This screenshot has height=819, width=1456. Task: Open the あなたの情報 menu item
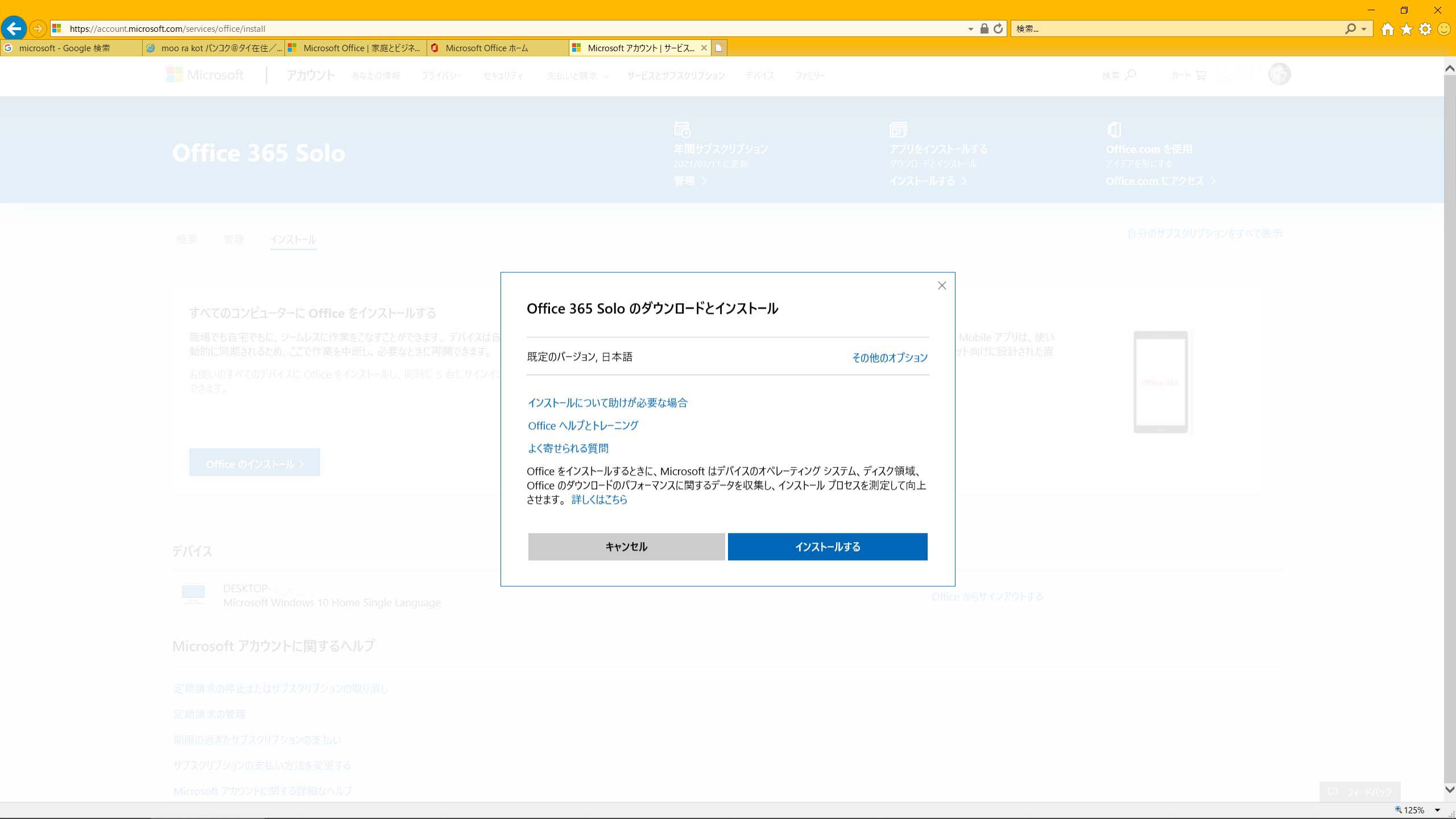tap(375, 76)
